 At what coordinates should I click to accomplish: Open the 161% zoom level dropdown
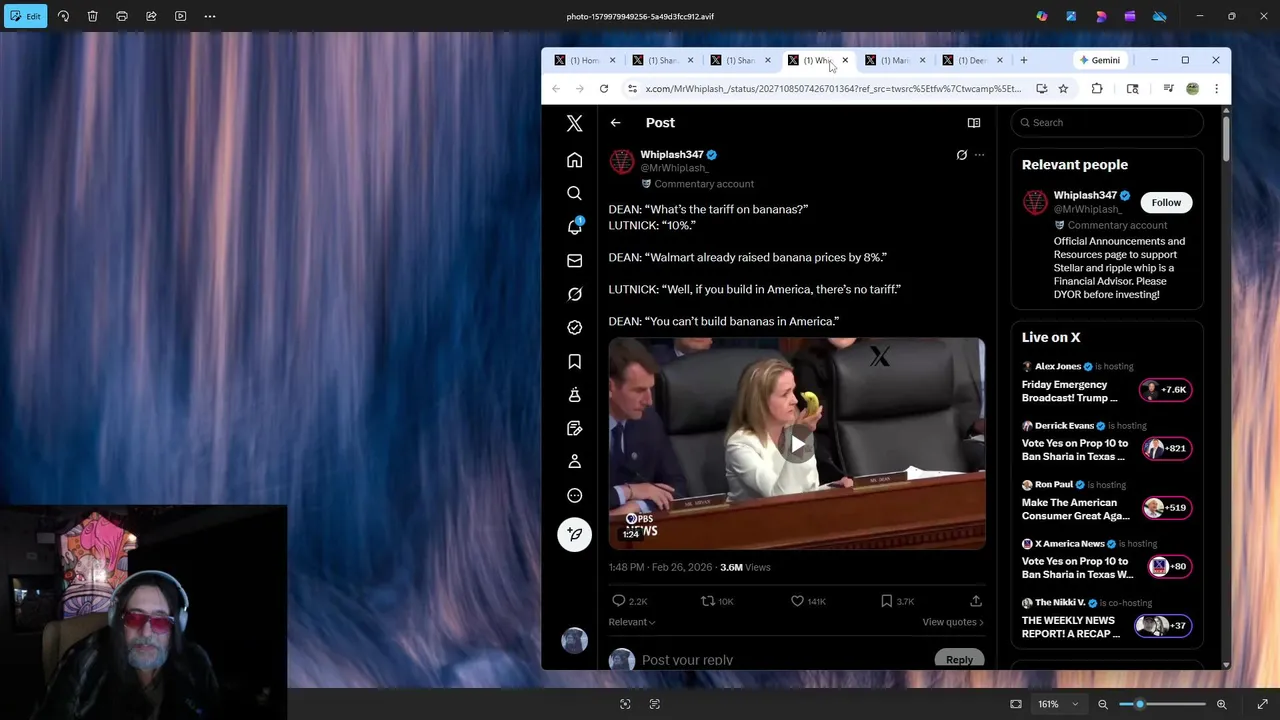tap(1058, 704)
